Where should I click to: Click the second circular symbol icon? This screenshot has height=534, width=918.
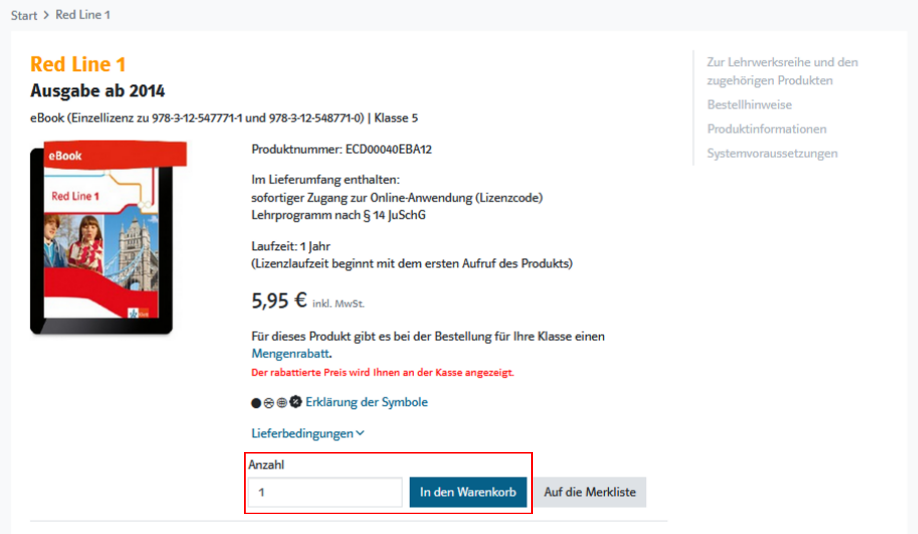coord(269,403)
